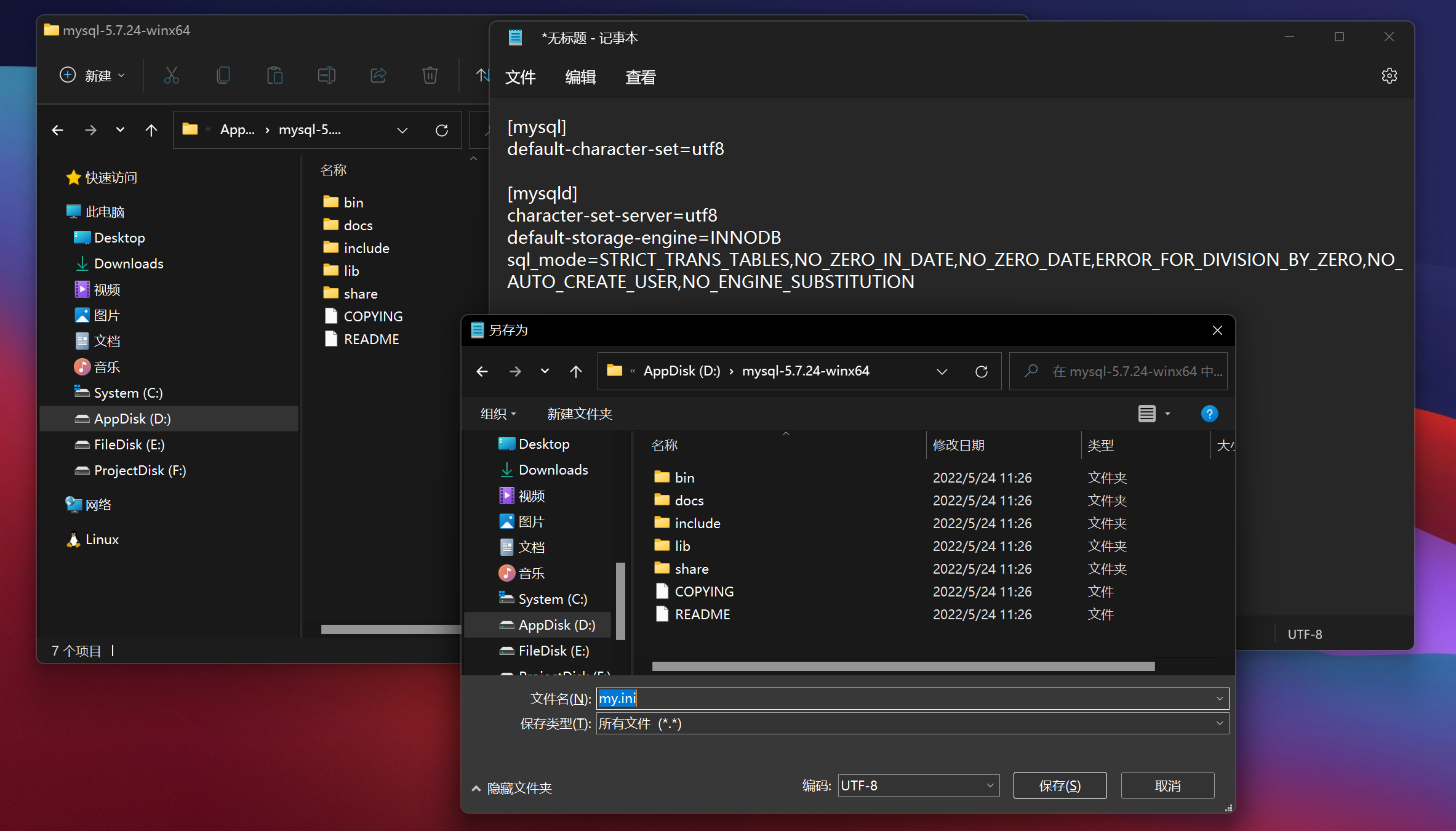The image size is (1456, 831).
Task: Expand the 保存类型 file type dropdown
Action: (x=912, y=723)
